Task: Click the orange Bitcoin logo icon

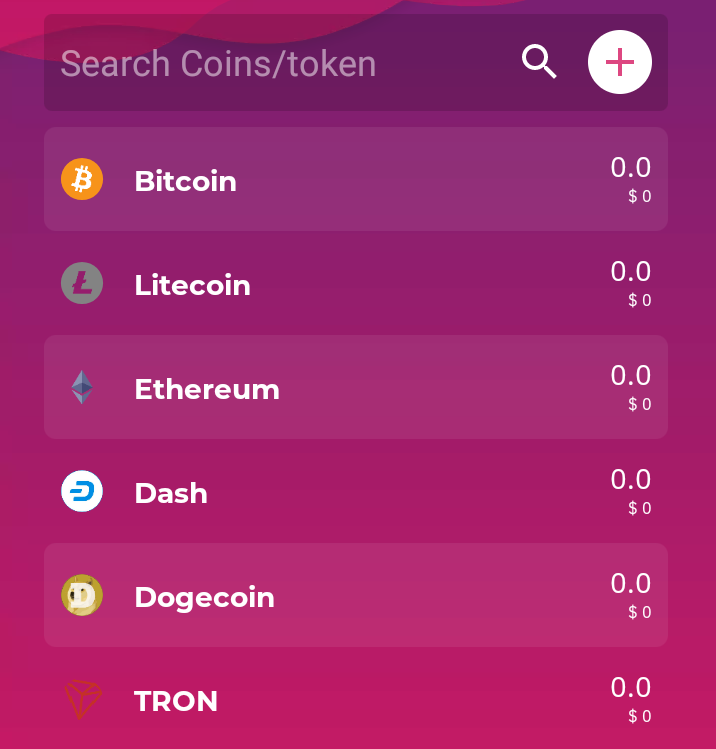Action: point(82,179)
